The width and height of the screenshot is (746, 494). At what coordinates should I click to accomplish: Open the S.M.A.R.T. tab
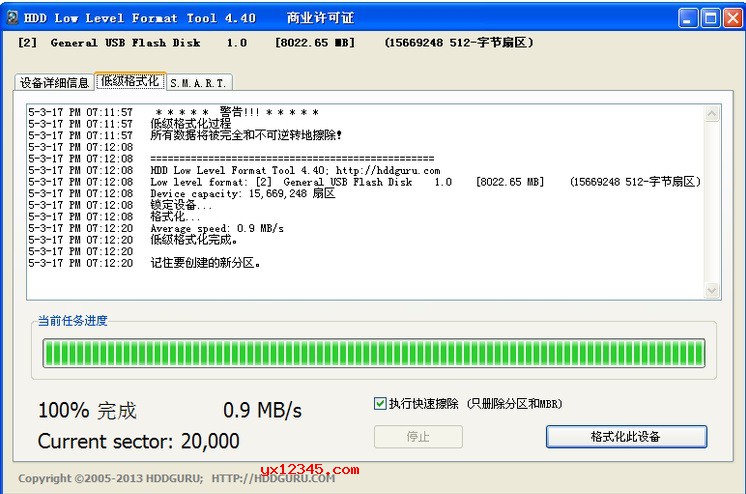pos(198,83)
